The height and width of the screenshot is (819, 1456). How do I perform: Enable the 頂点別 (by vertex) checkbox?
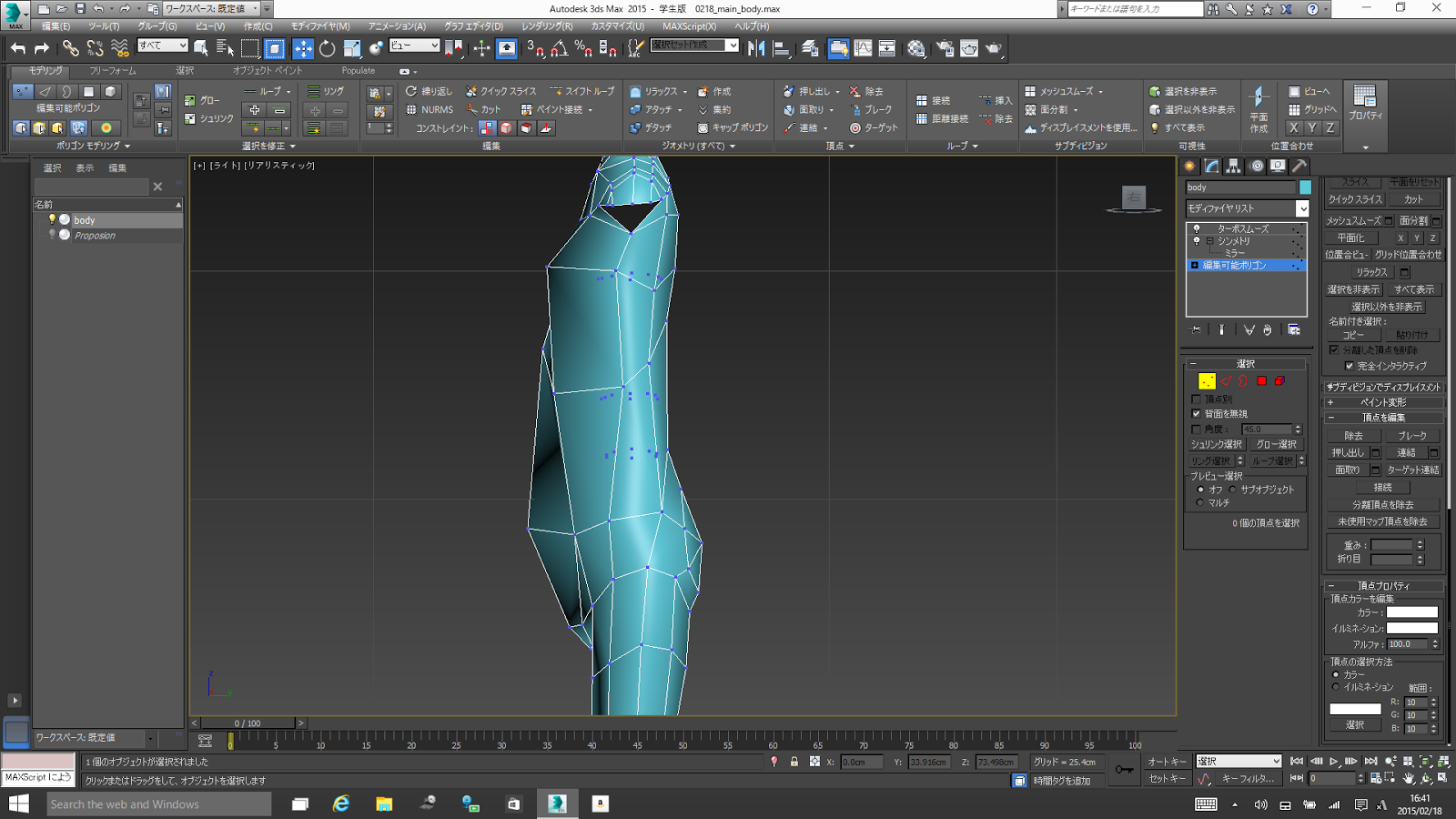click(x=1197, y=399)
